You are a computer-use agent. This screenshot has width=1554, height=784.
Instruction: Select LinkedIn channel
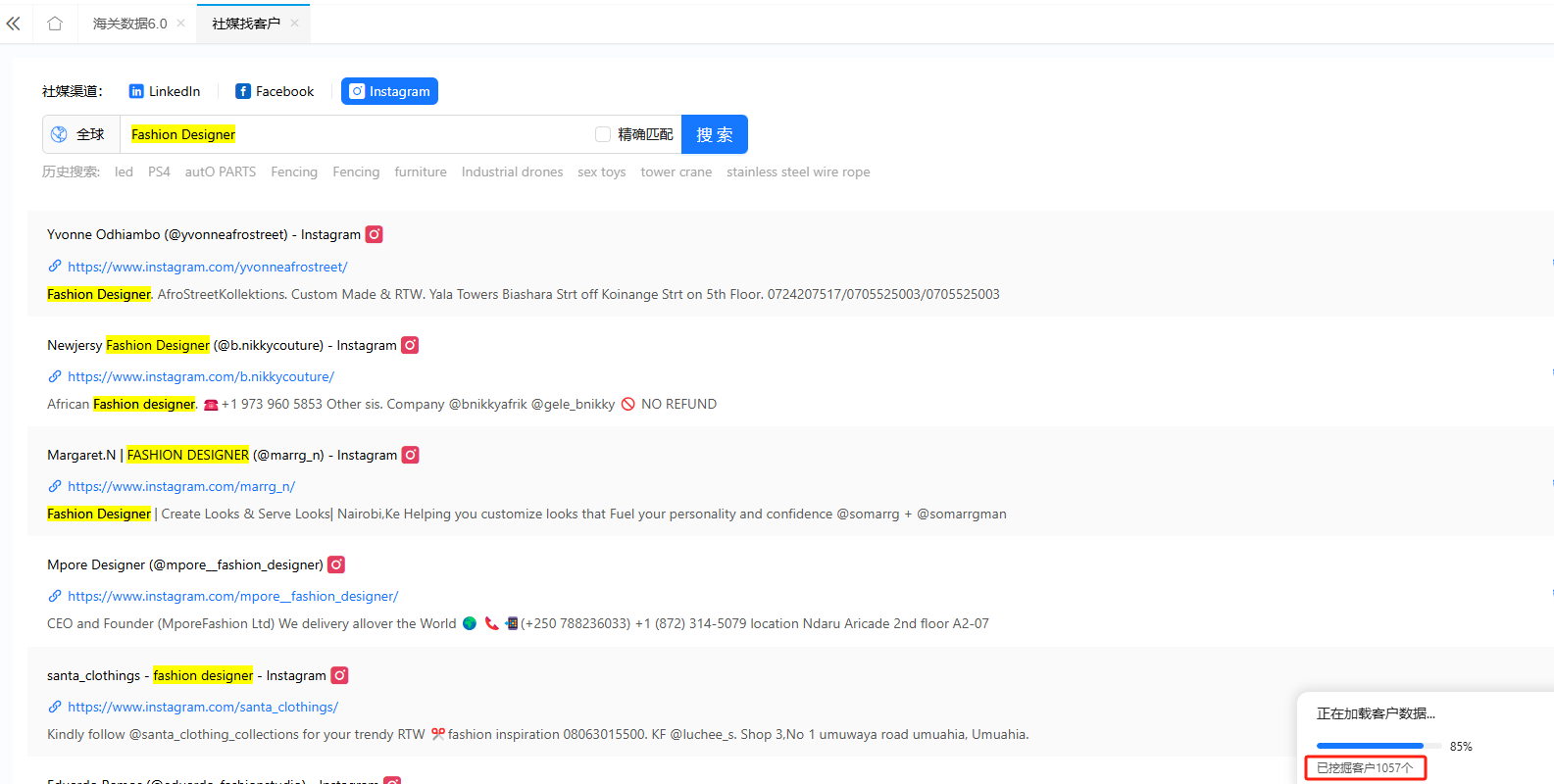click(x=165, y=91)
